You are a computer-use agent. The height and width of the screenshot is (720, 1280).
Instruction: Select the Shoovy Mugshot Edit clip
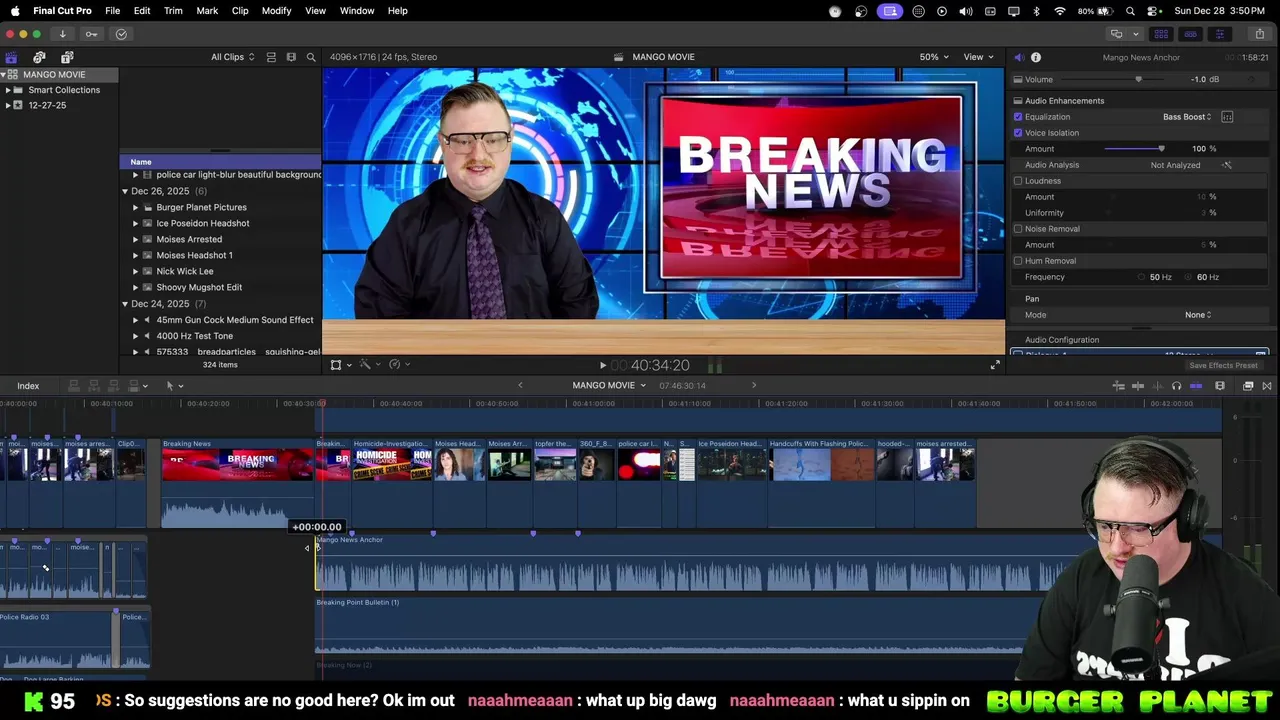click(199, 287)
